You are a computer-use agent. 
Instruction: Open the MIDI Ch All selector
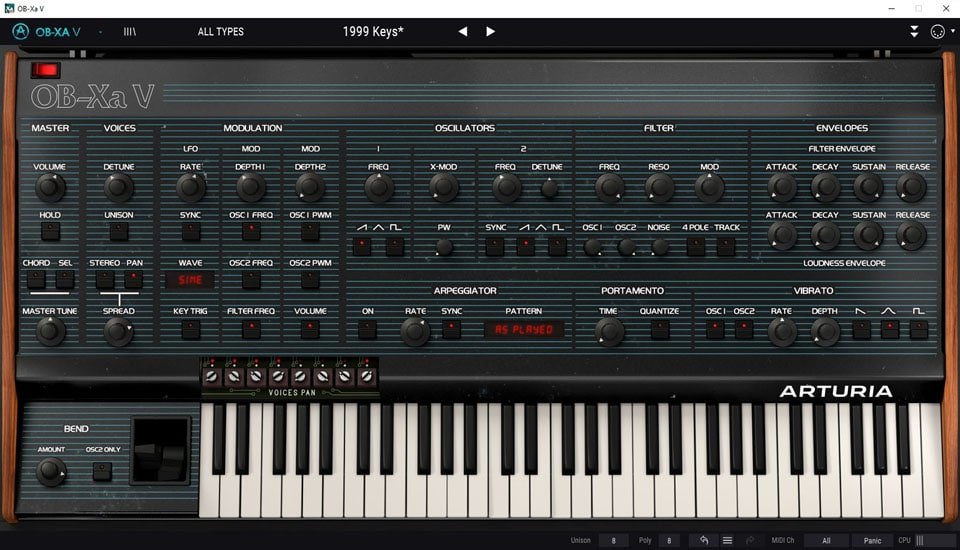[826, 540]
